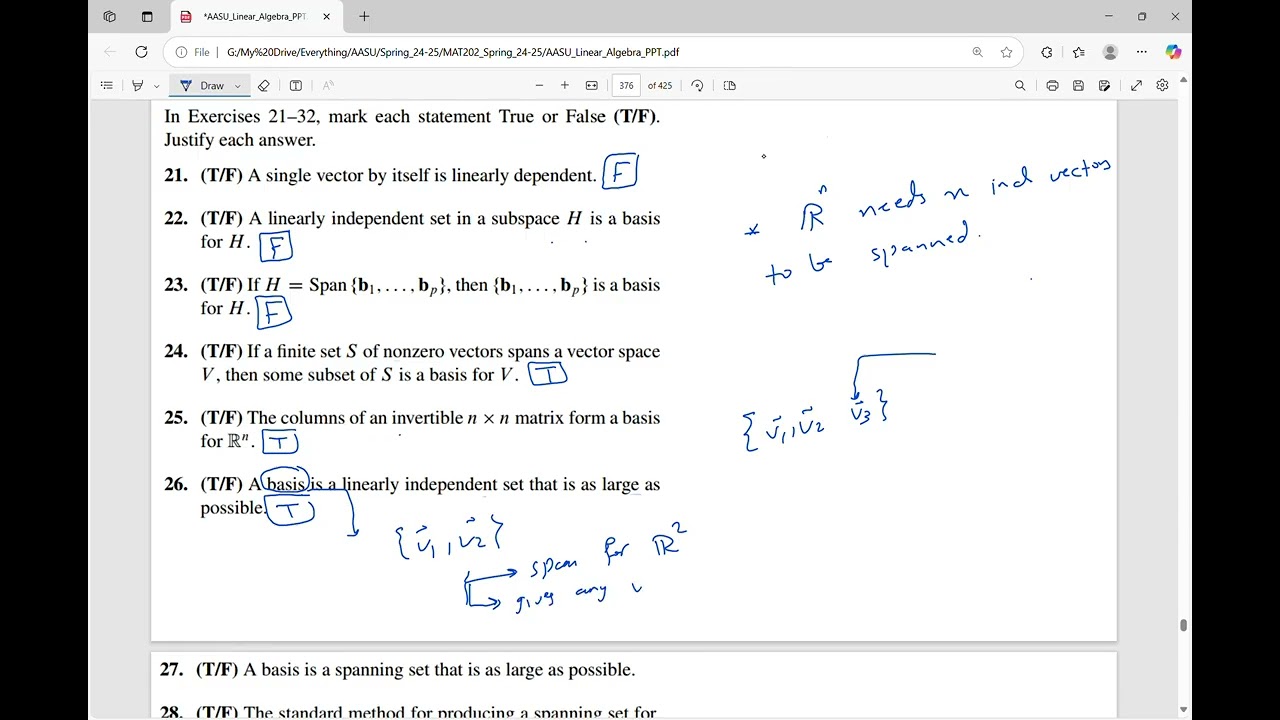Open the tab actions menu
This screenshot has height=720, width=1280.
[x=147, y=17]
